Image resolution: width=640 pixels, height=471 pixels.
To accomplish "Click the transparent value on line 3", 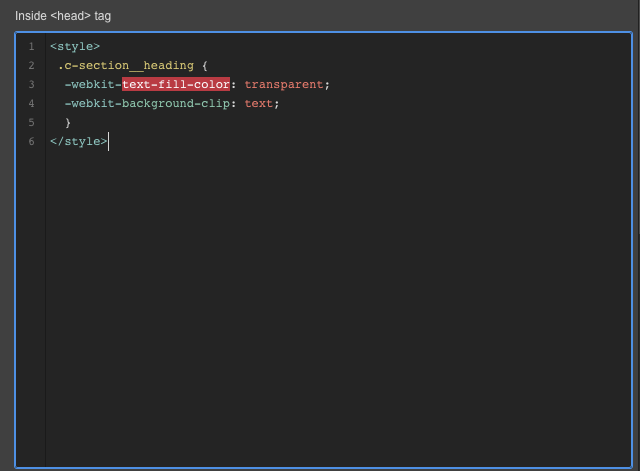I will click(284, 84).
